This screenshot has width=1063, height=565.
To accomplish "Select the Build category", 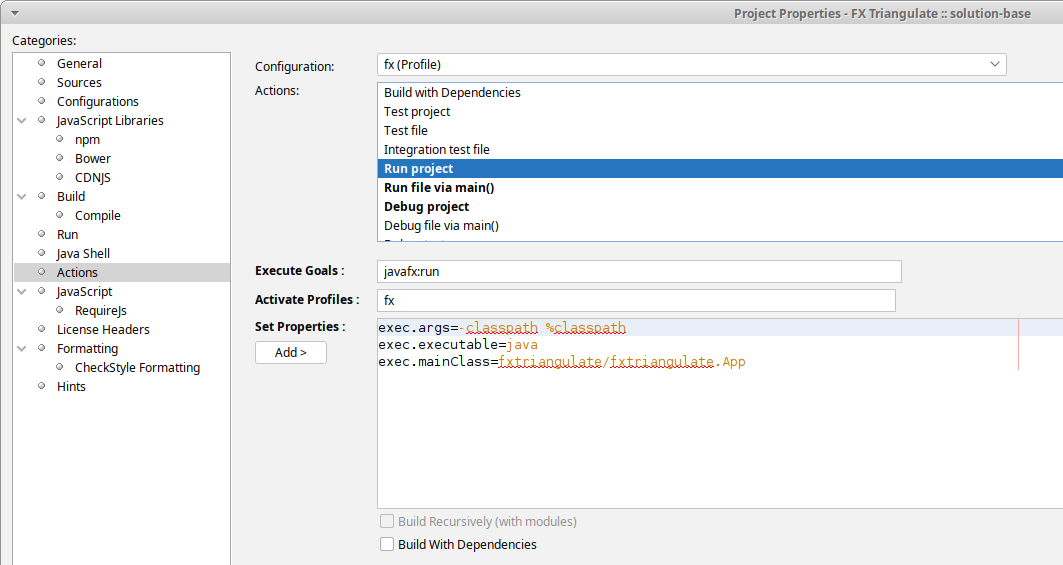I will coord(71,196).
